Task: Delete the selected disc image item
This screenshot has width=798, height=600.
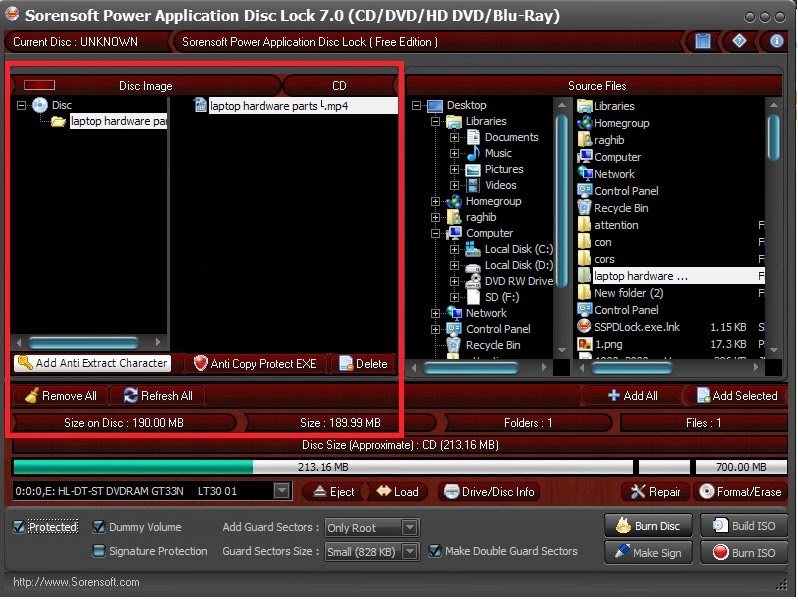Action: point(363,363)
